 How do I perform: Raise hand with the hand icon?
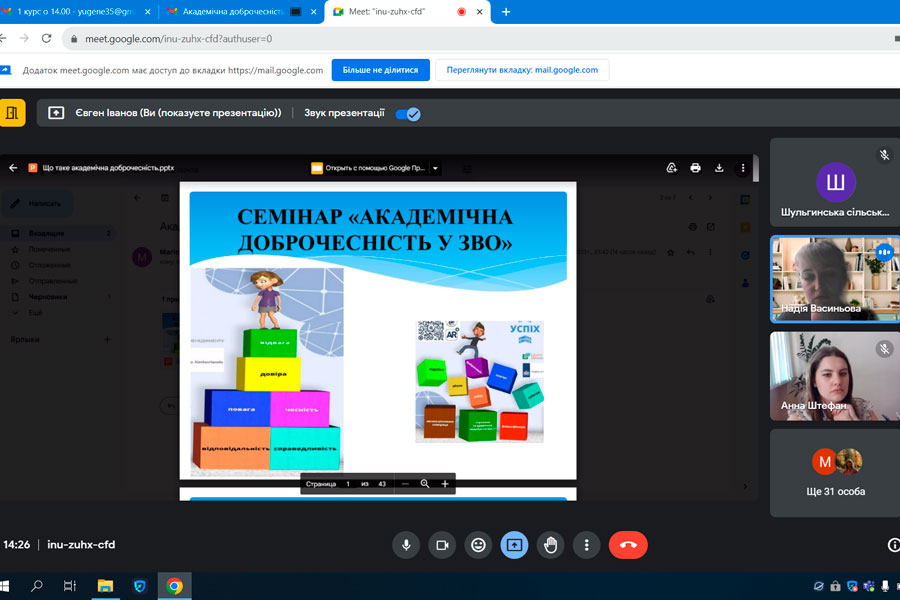tap(550, 545)
